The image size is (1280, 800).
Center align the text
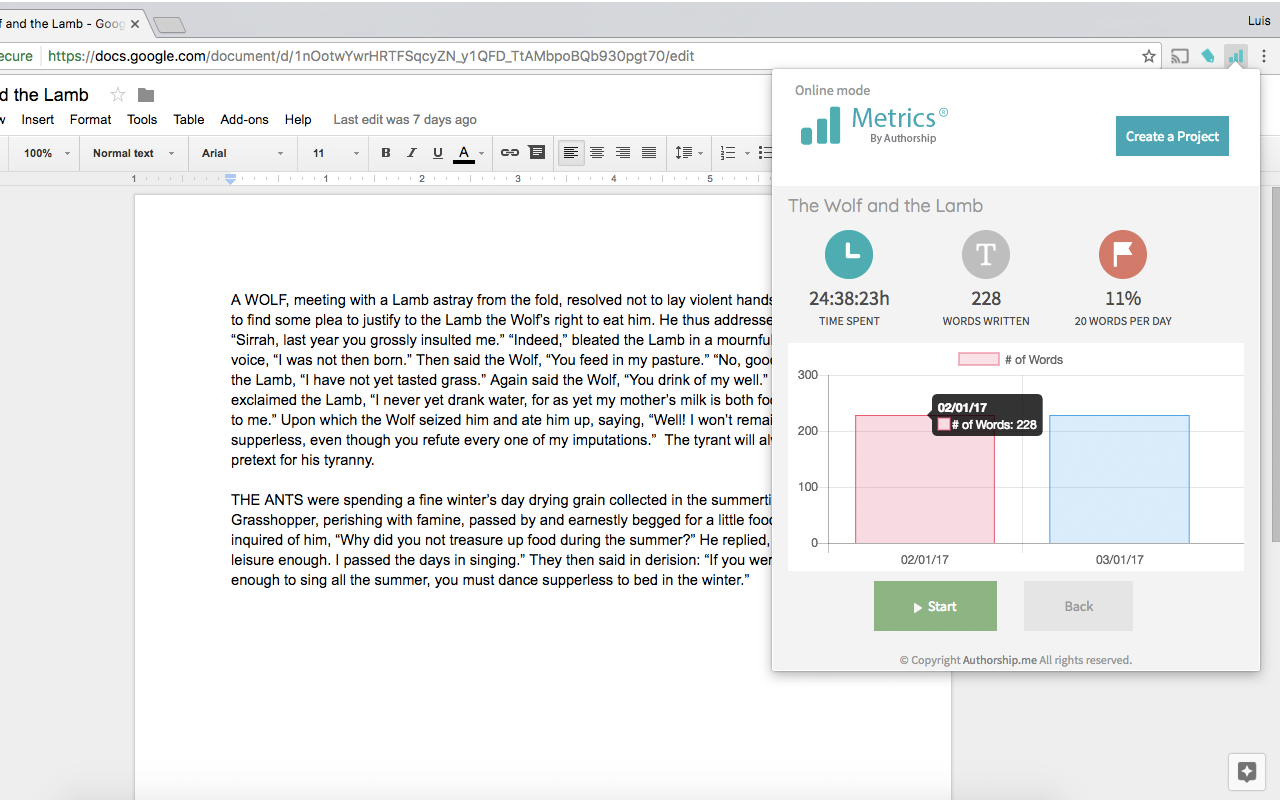point(596,152)
